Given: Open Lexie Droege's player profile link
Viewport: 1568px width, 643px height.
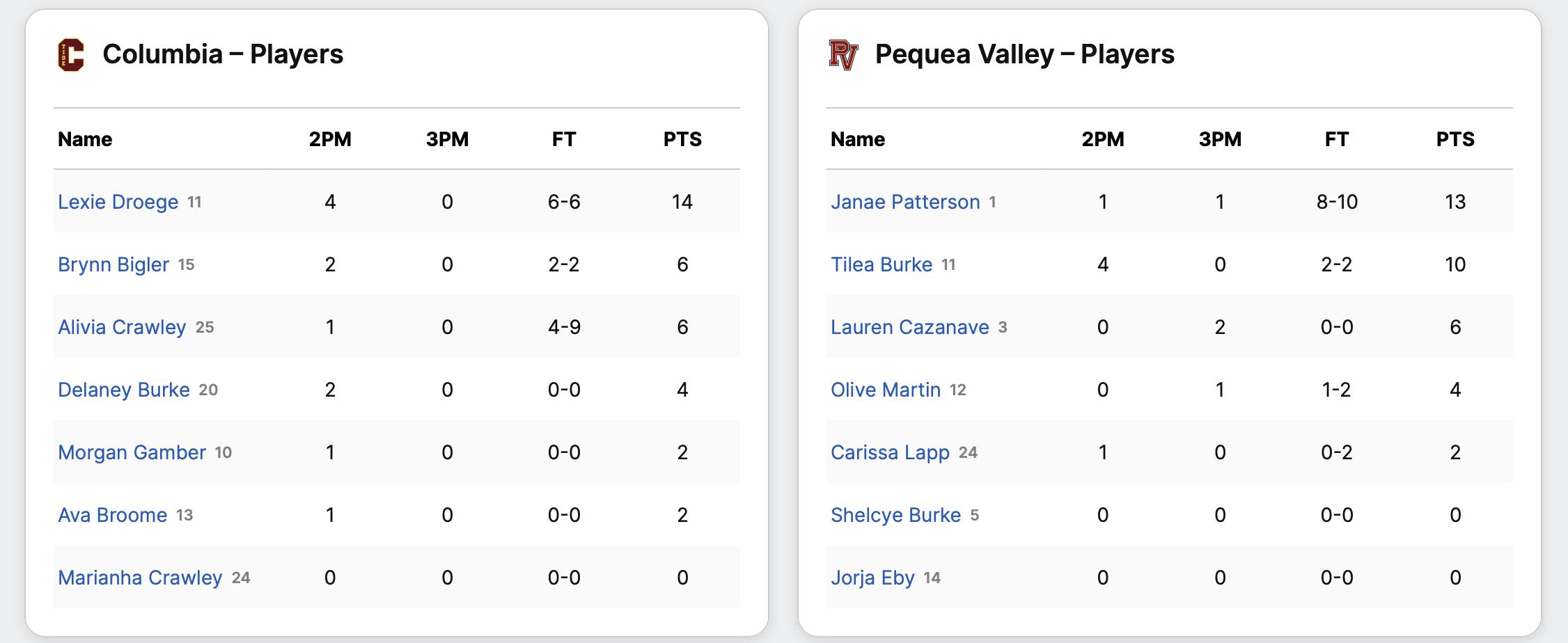Looking at the screenshot, I should pos(118,202).
